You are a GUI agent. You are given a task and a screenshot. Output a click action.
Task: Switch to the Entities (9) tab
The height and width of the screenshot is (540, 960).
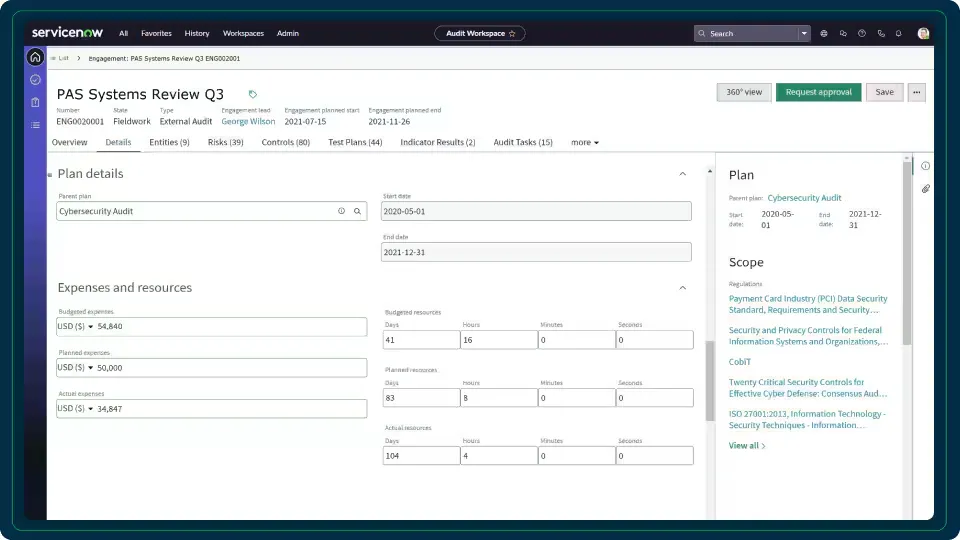169,142
